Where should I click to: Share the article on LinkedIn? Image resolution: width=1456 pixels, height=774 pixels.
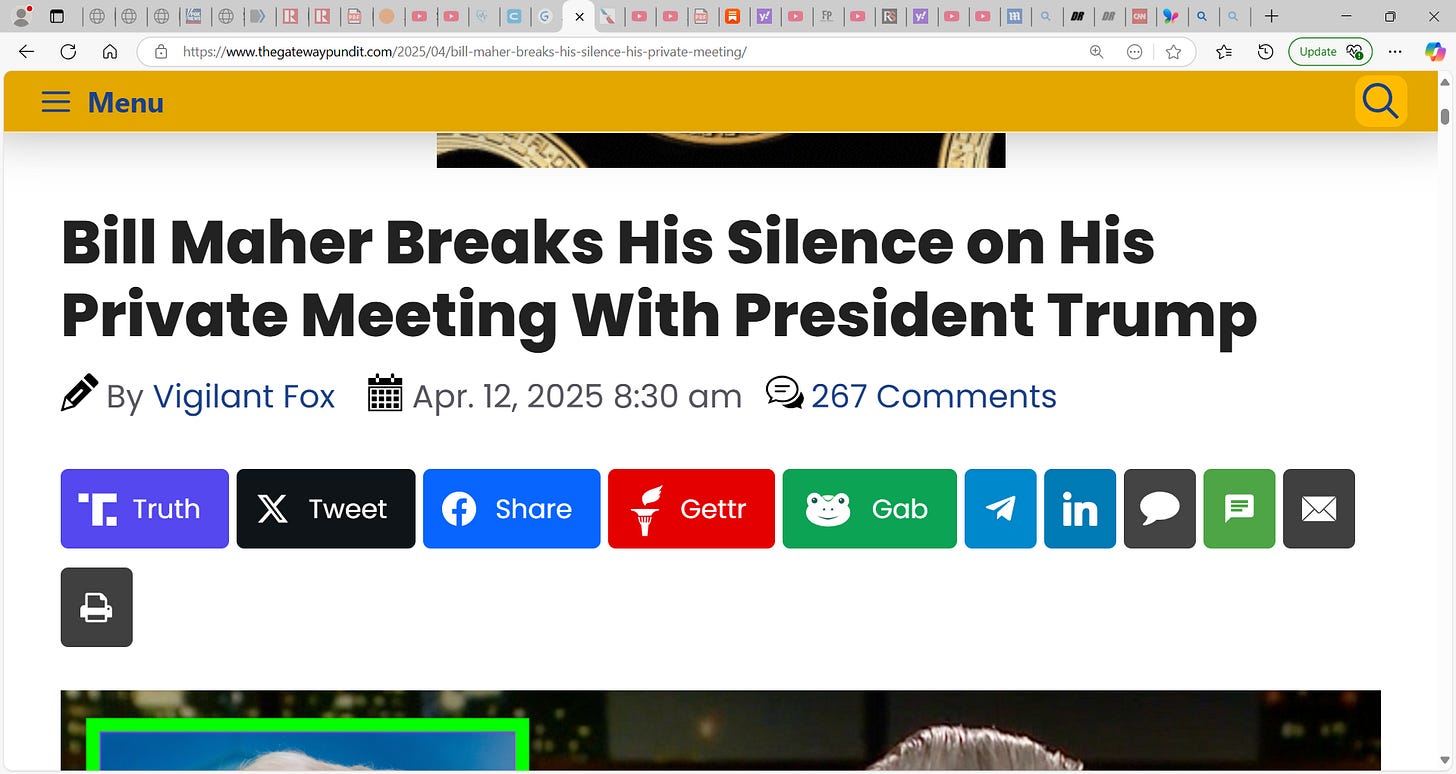click(1080, 509)
